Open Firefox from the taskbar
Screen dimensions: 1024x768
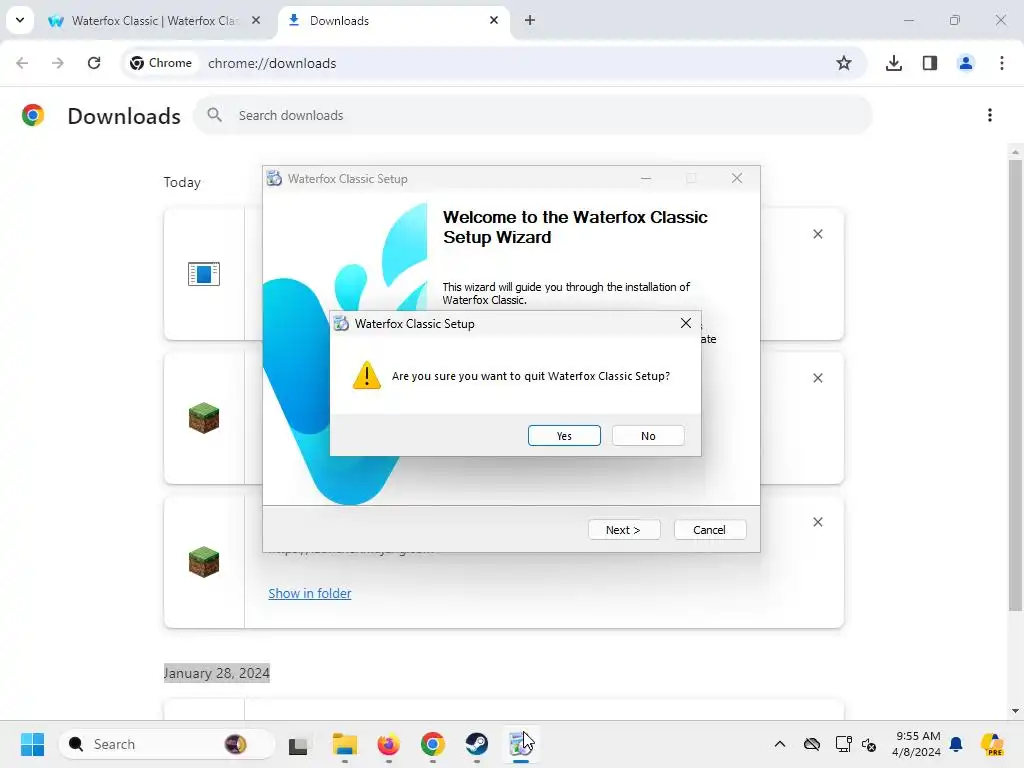[389, 744]
